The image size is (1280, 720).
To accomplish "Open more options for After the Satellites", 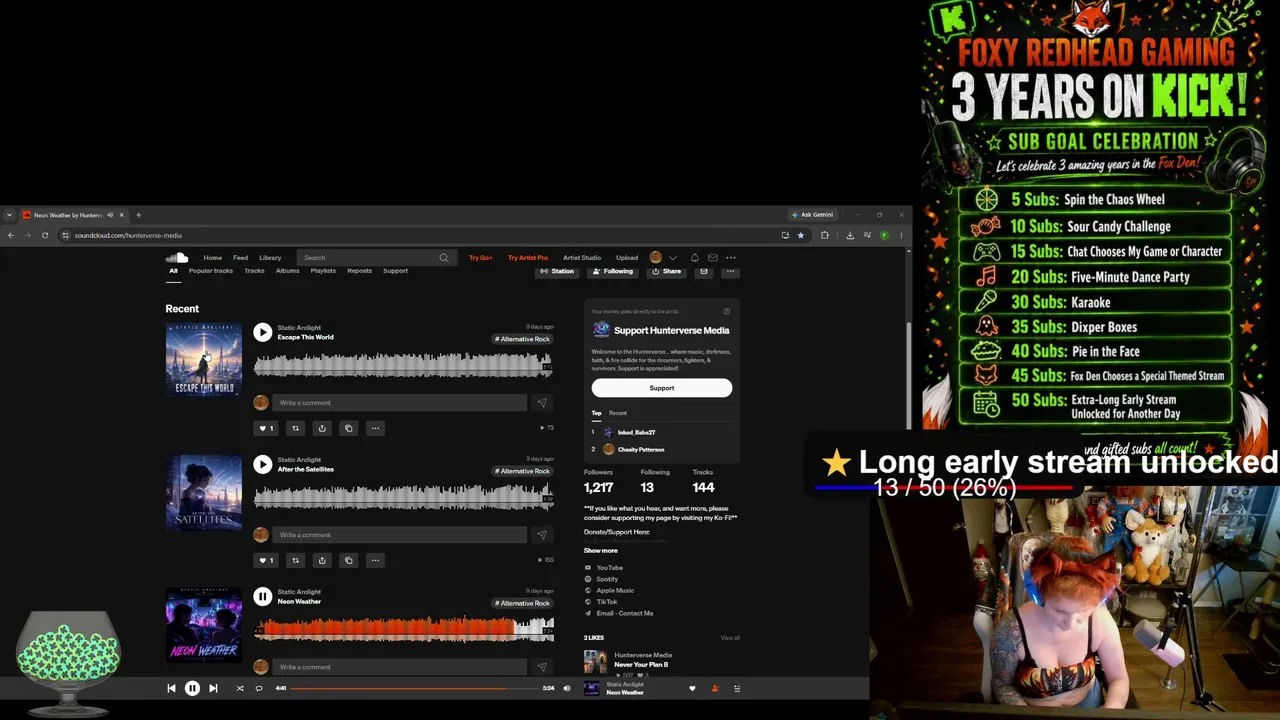I will (375, 560).
